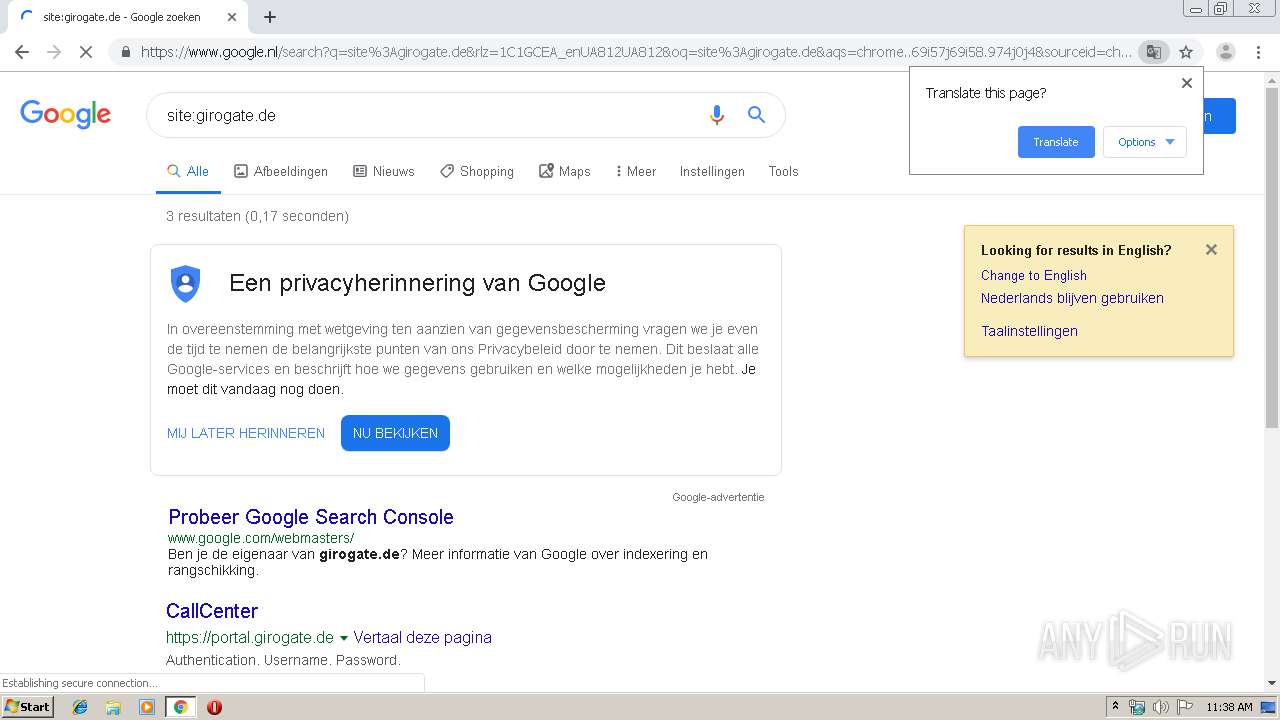Select Nederlands blijven gebruiken link
The width and height of the screenshot is (1280, 720).
coord(1072,298)
